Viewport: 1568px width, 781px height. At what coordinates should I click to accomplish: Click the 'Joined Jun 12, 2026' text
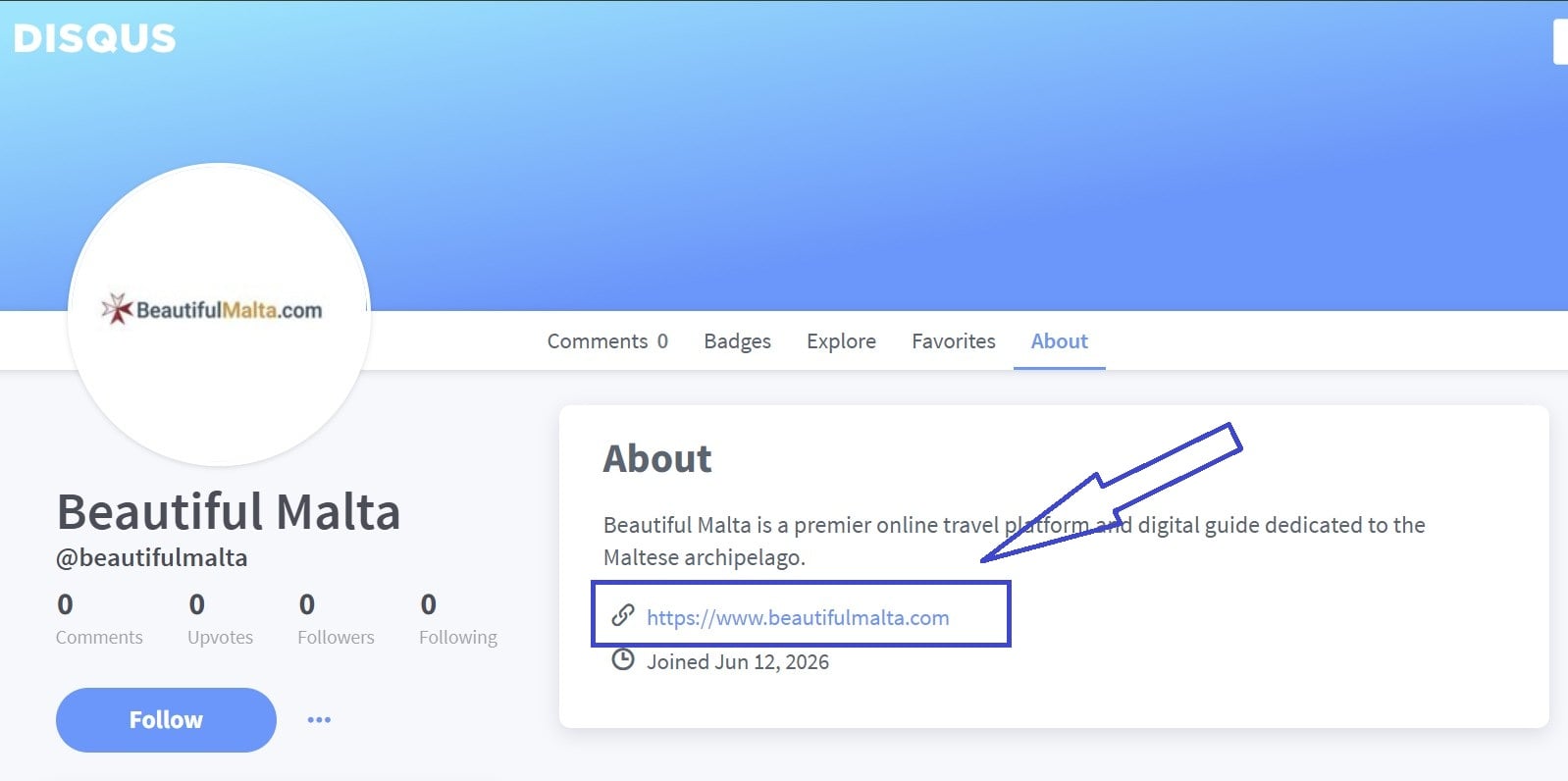click(x=738, y=661)
